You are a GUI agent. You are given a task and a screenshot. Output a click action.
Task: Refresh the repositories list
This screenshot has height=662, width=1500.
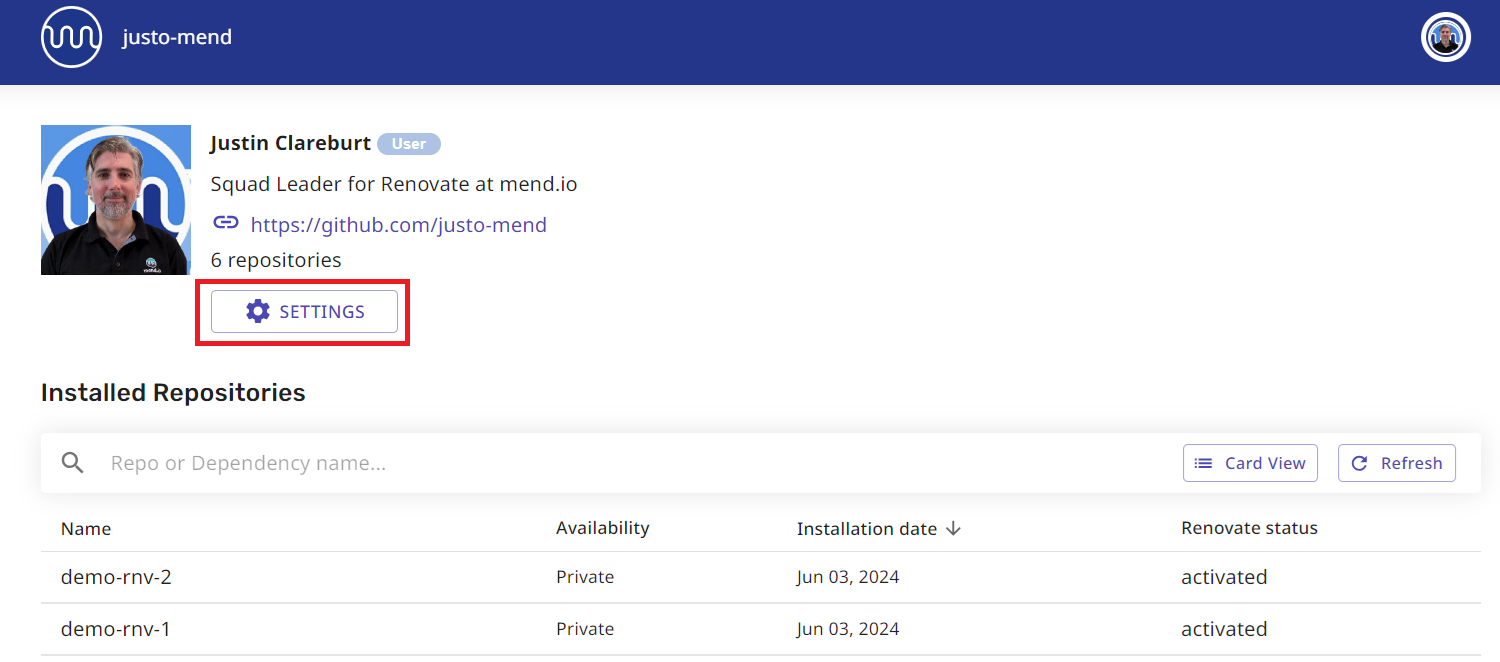tap(1397, 463)
